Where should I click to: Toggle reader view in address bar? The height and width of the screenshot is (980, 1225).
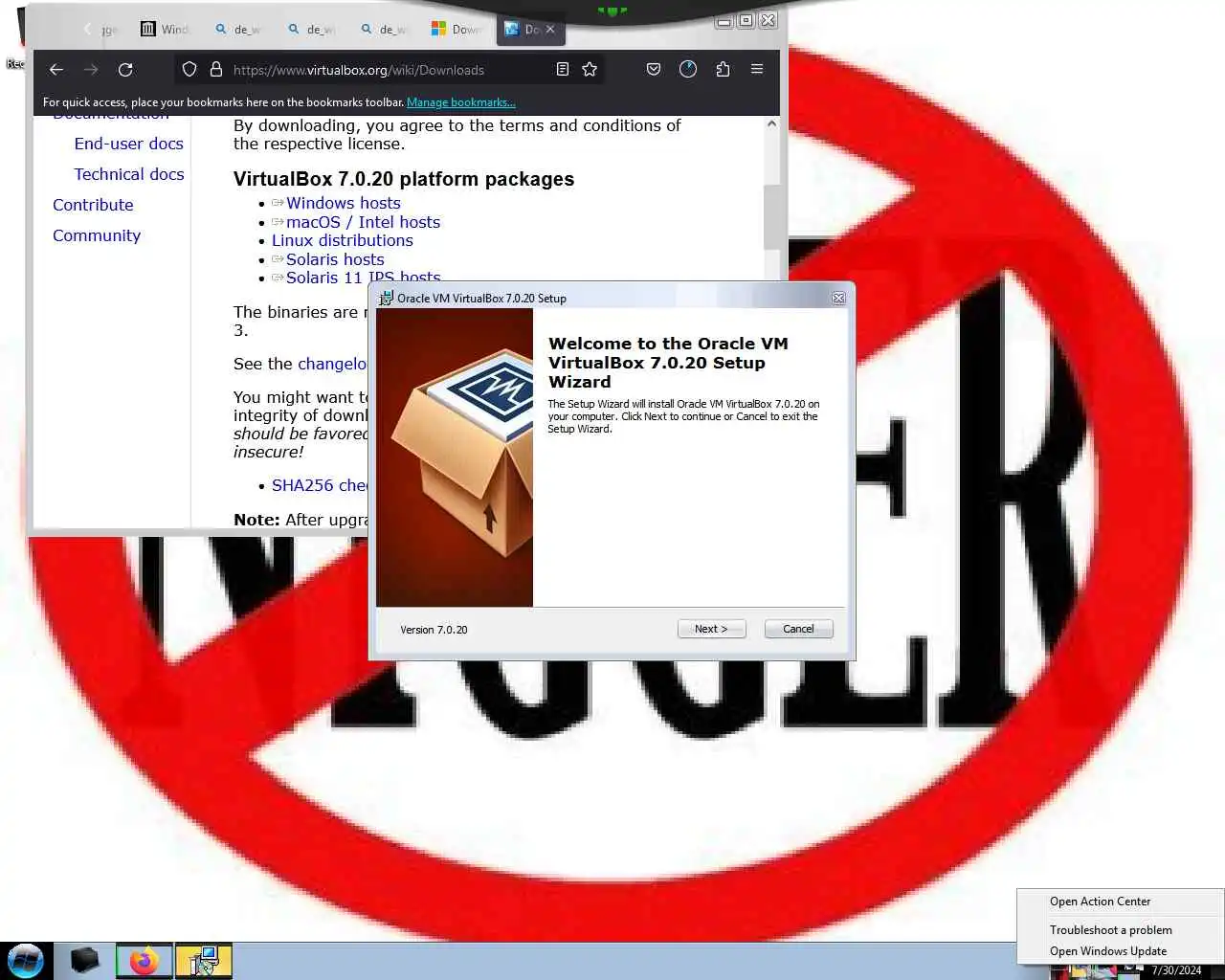pos(563,70)
